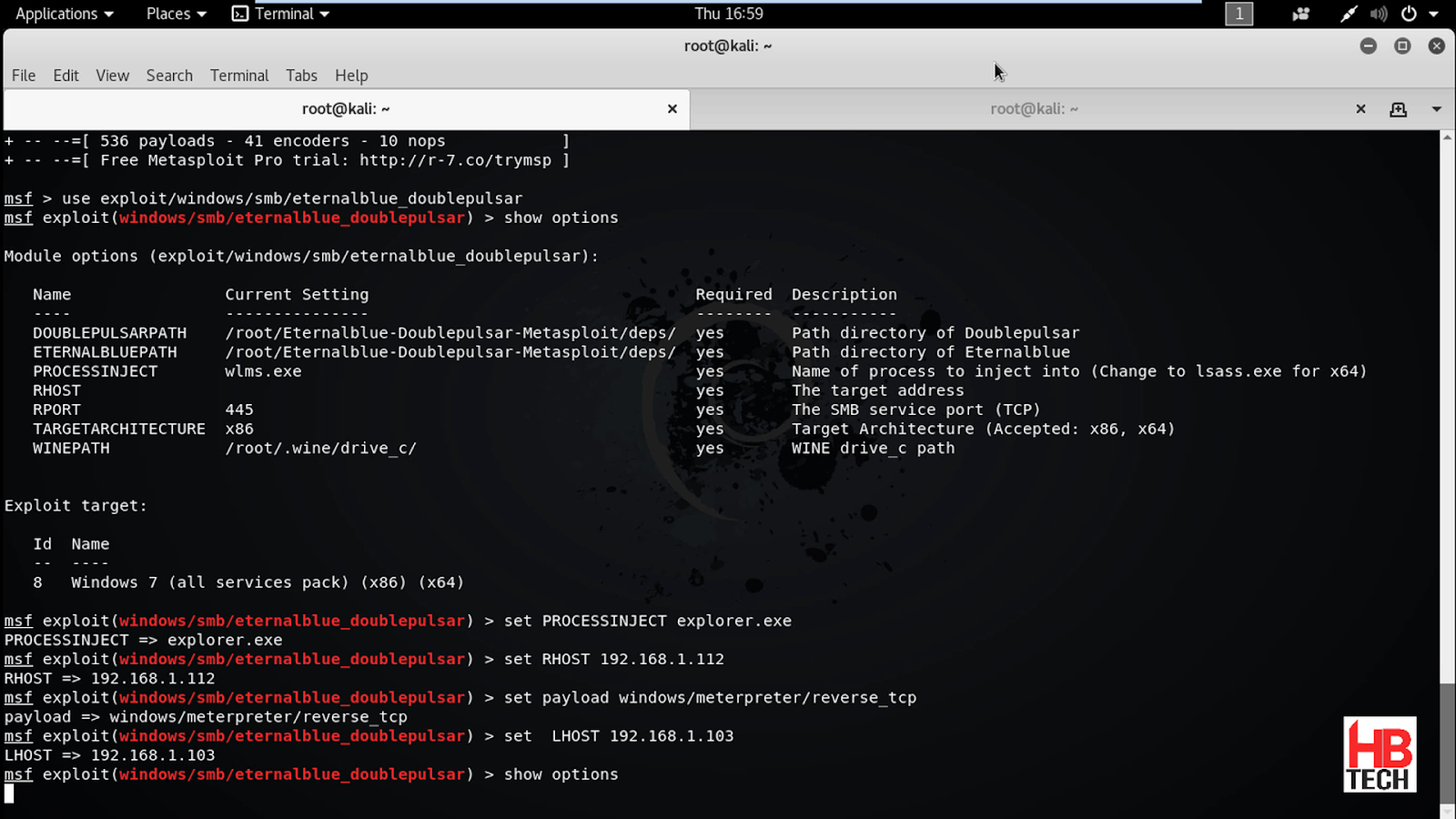Viewport: 1456px width, 819px height.
Task: Click the 'Exploit target:' heading
Action: point(76,506)
